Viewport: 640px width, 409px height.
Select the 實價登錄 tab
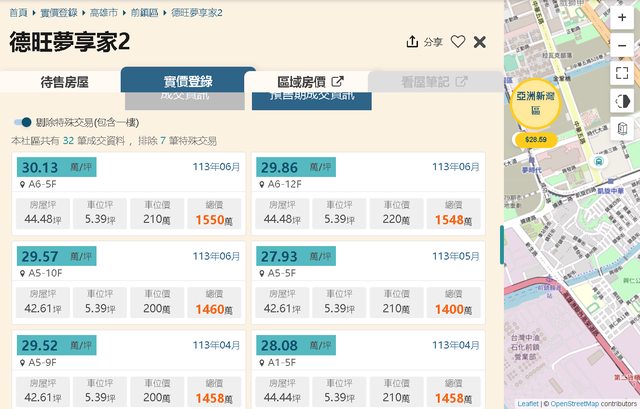tap(188, 82)
